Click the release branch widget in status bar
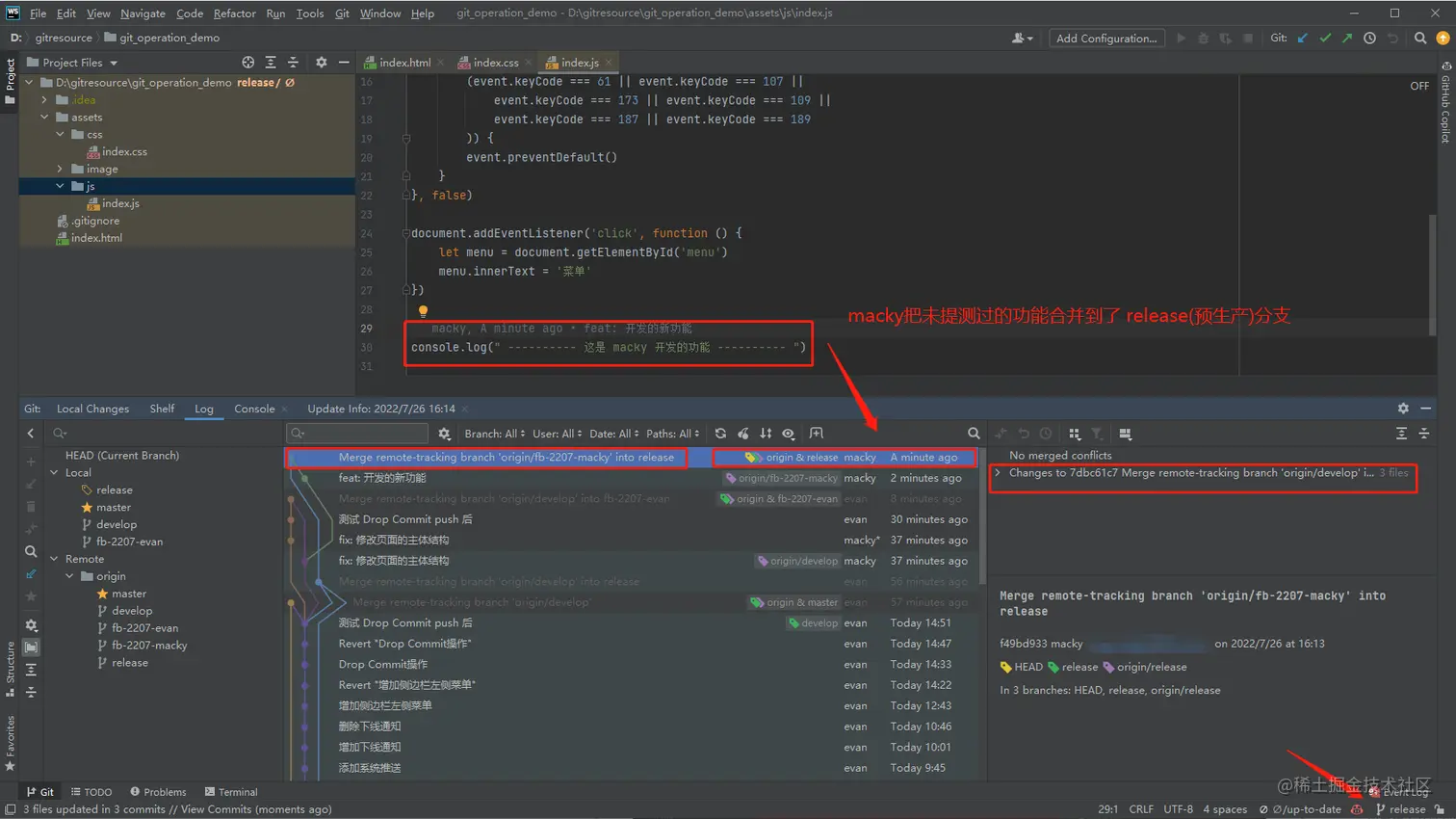Image resolution: width=1456 pixels, height=819 pixels. pos(1401,809)
